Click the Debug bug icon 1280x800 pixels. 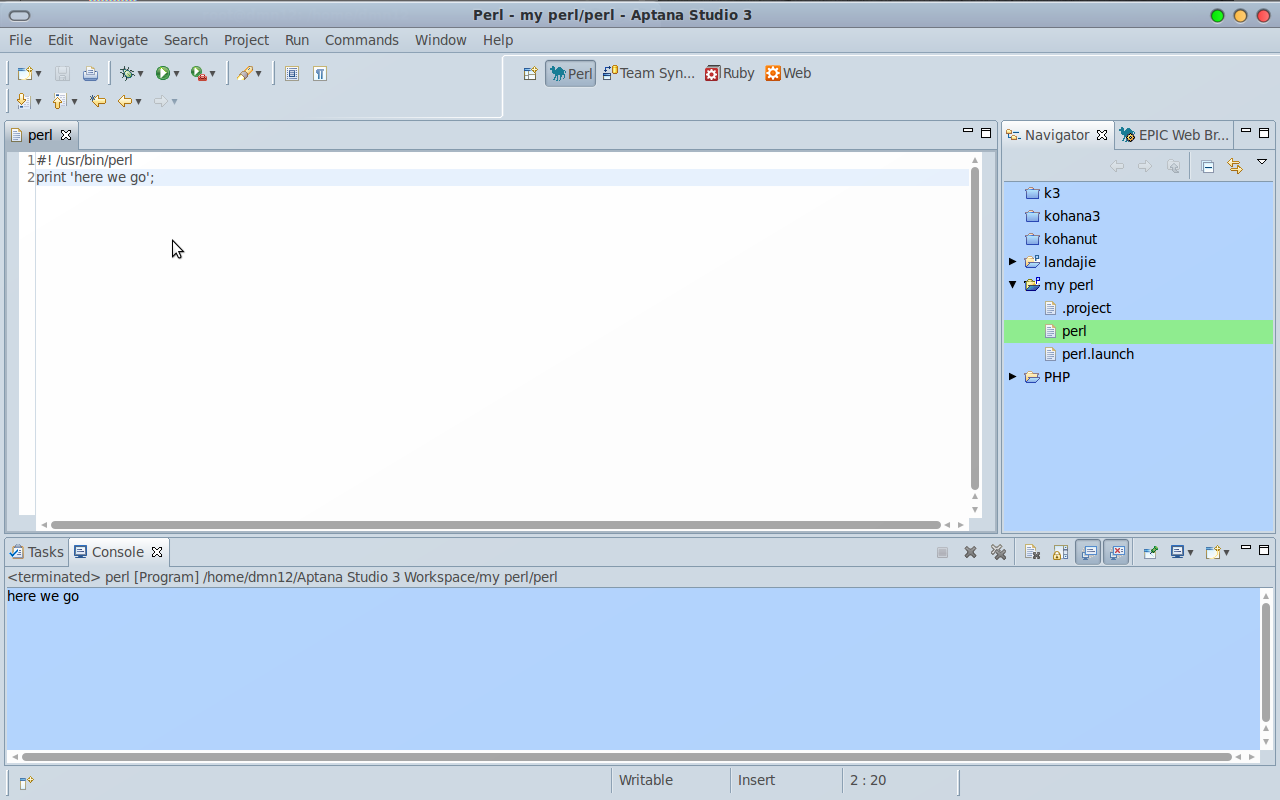click(x=126, y=74)
